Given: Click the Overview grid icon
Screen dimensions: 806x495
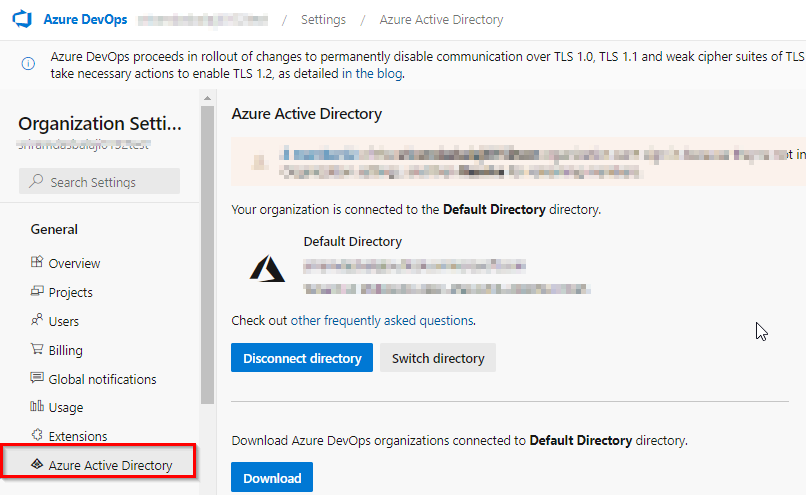Looking at the screenshot, I should pyautogui.click(x=37, y=262).
